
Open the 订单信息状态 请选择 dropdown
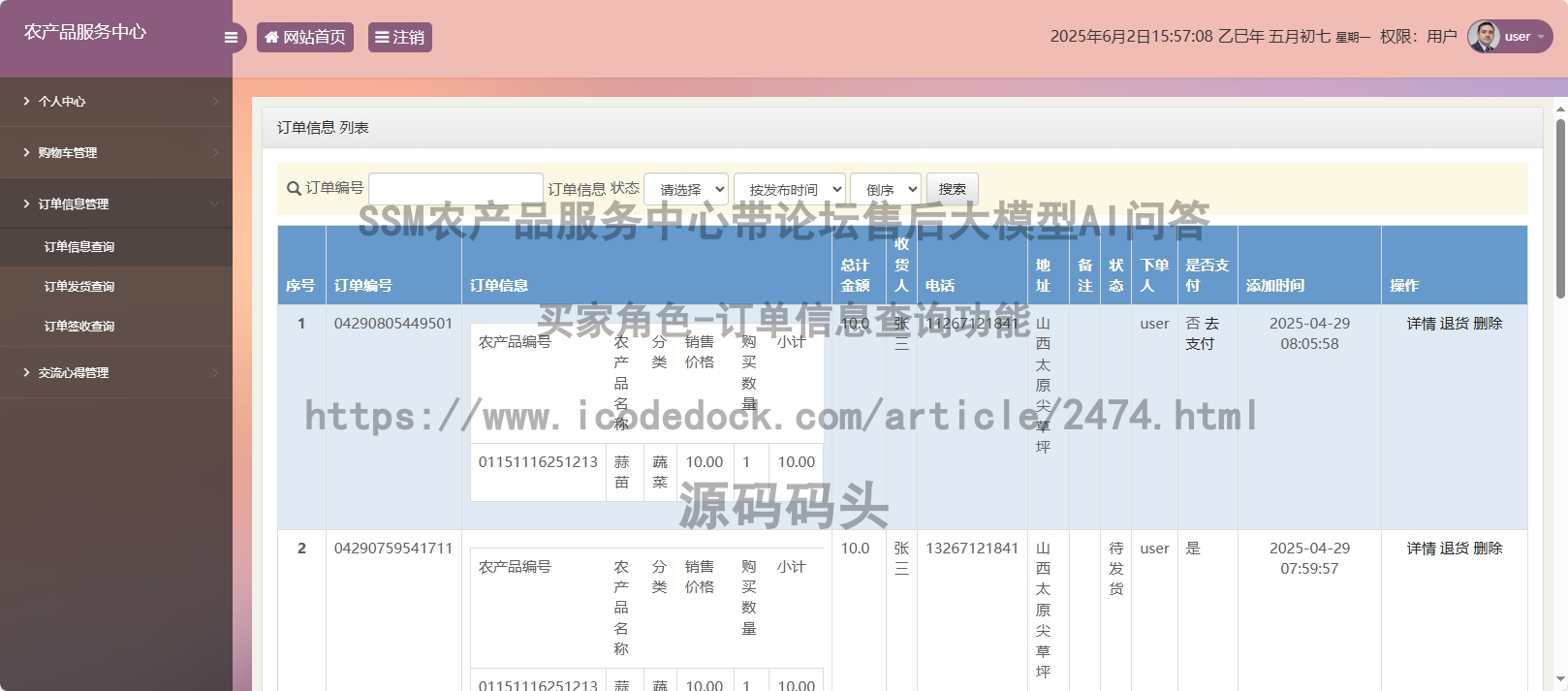pos(686,189)
